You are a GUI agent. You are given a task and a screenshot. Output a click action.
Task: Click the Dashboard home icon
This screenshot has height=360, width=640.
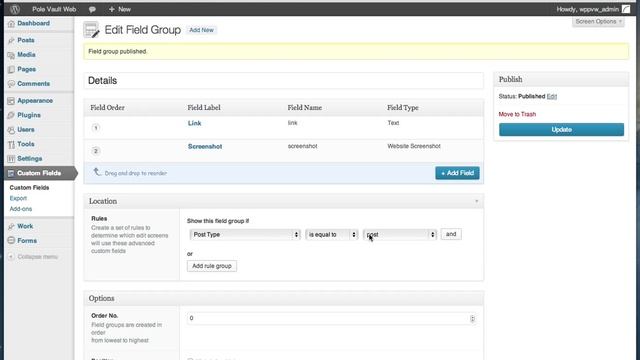click(x=11, y=24)
